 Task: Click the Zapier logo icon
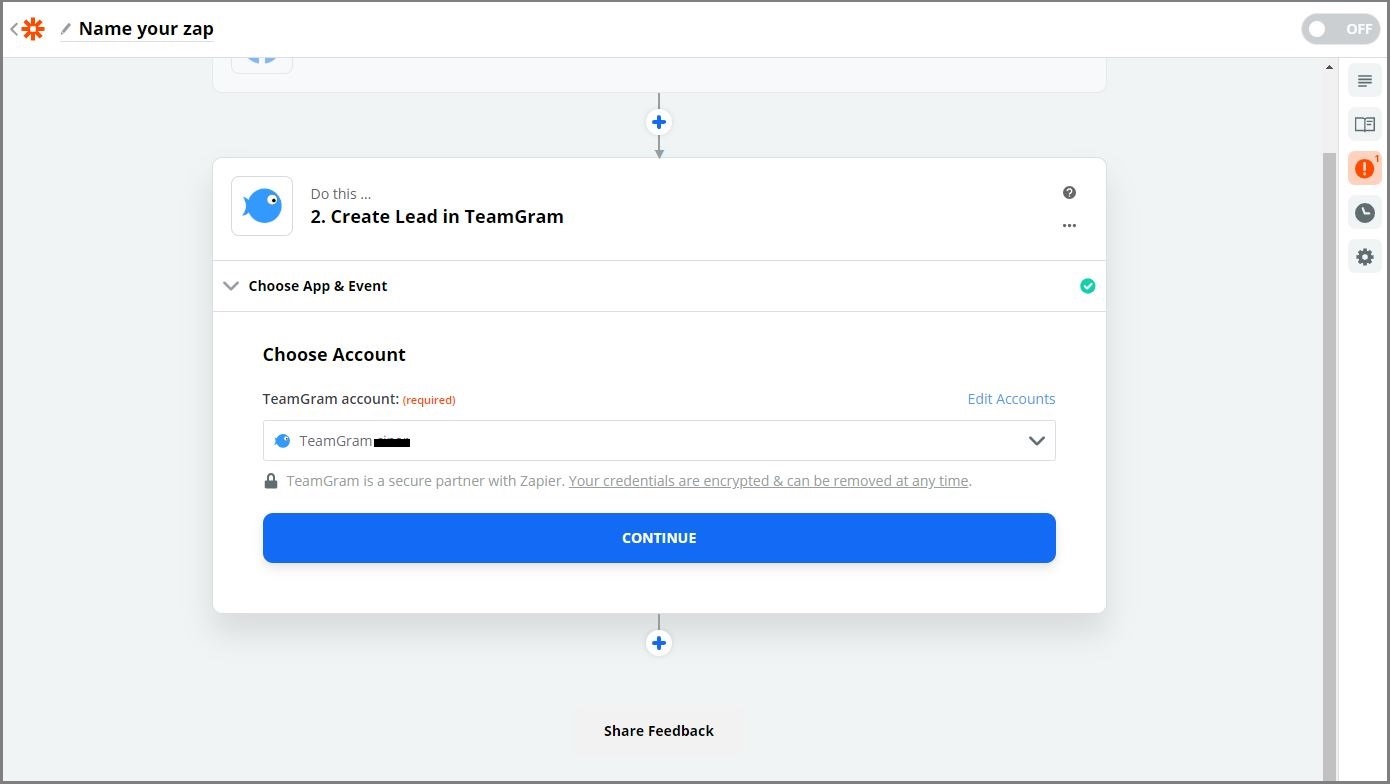click(33, 29)
